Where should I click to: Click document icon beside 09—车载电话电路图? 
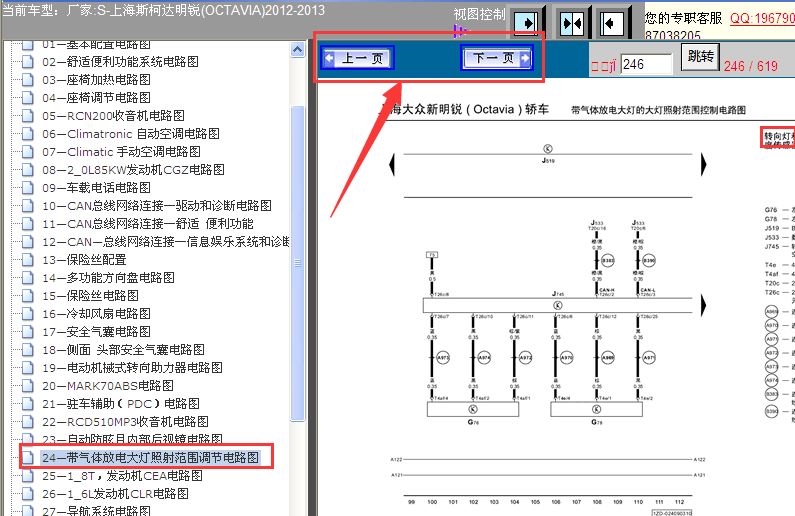coord(28,188)
